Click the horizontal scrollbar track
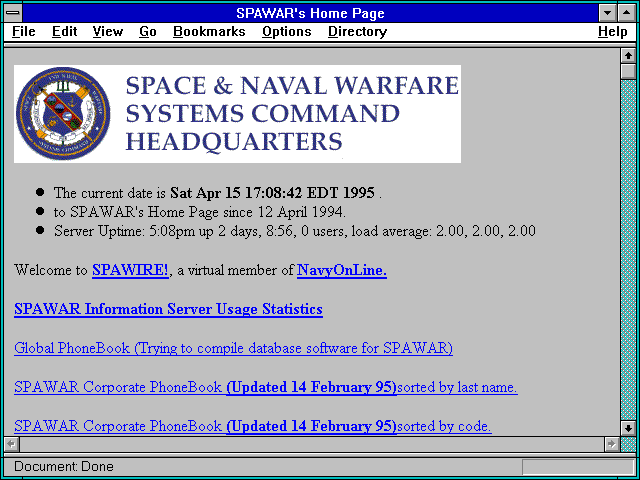The width and height of the screenshot is (640, 480). point(311,444)
